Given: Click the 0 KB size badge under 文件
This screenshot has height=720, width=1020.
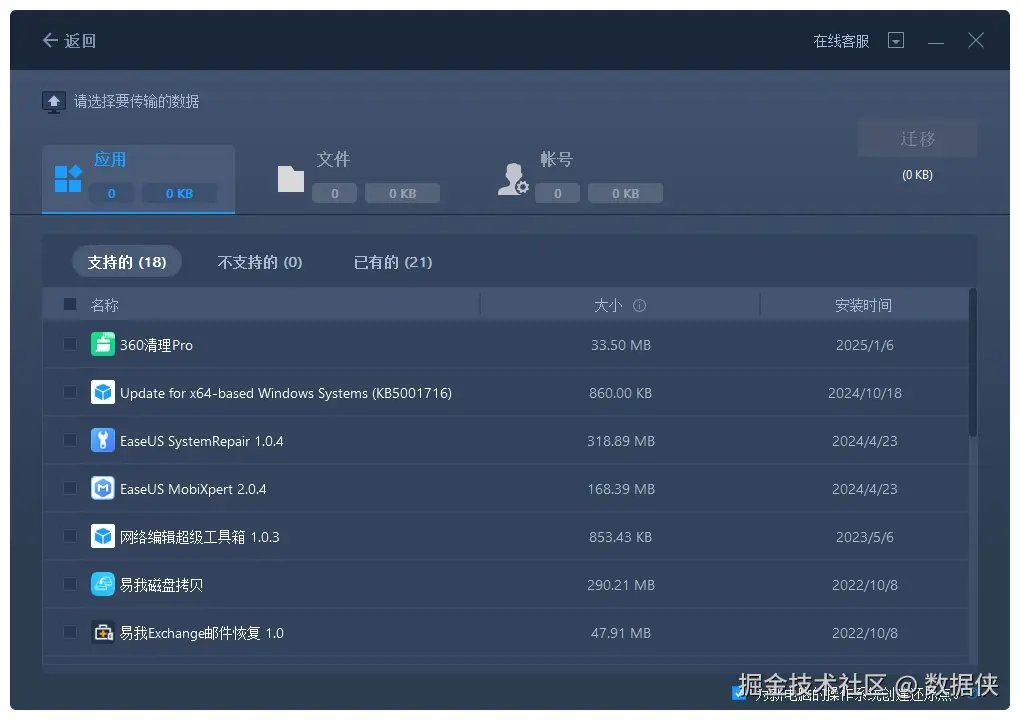Looking at the screenshot, I should (402, 193).
